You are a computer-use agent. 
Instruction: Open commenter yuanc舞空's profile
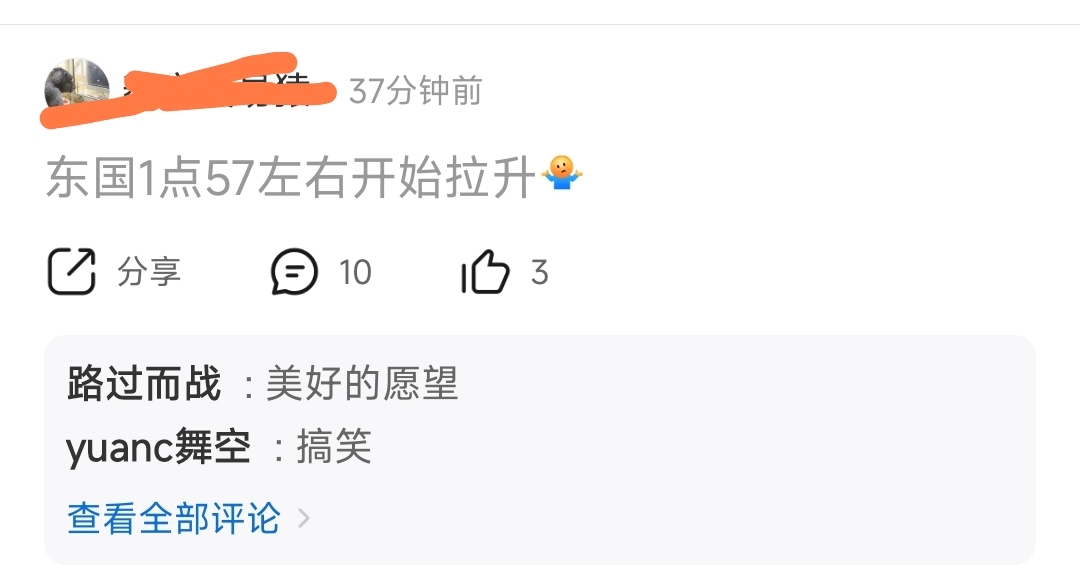pos(158,447)
